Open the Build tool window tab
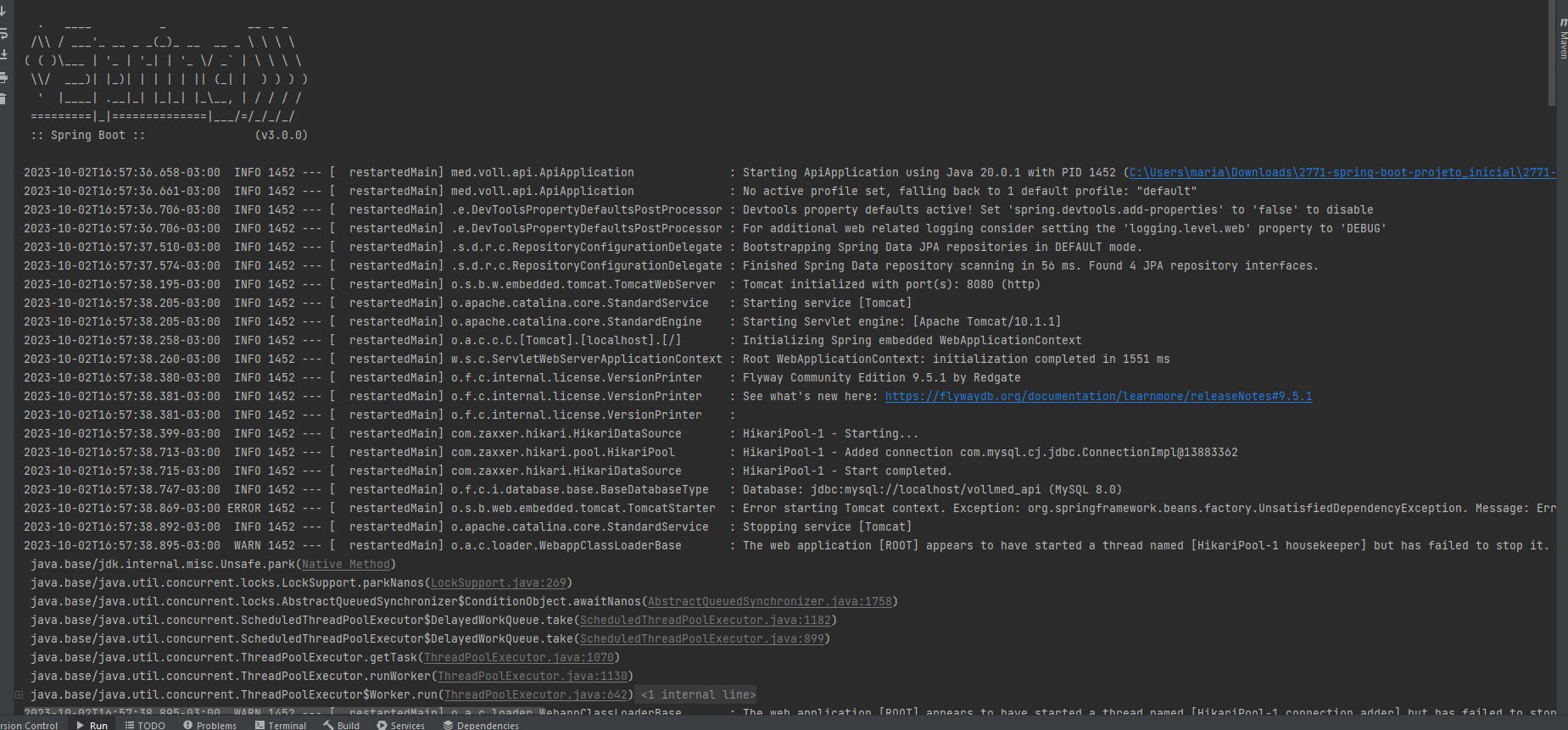The height and width of the screenshot is (730, 1568). click(x=342, y=725)
